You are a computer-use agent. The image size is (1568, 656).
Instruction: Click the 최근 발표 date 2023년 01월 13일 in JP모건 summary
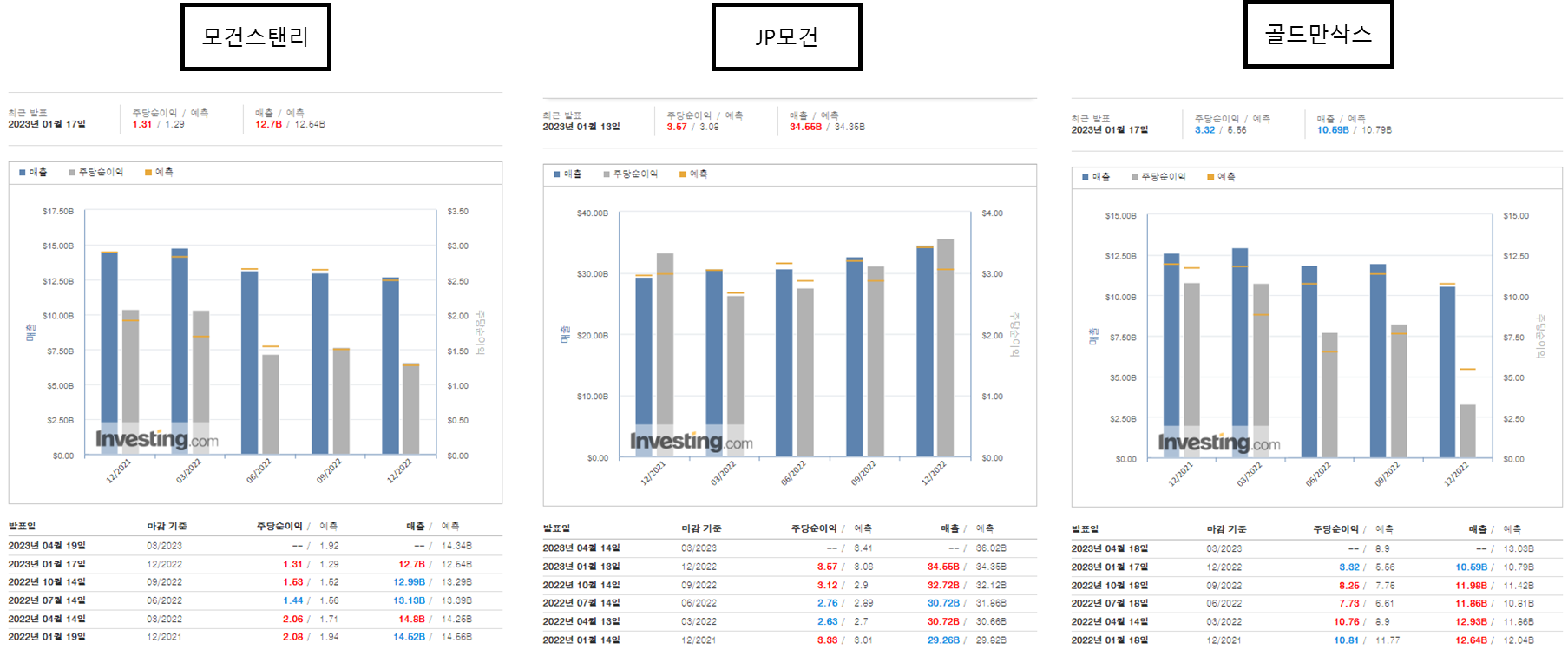pos(581,127)
